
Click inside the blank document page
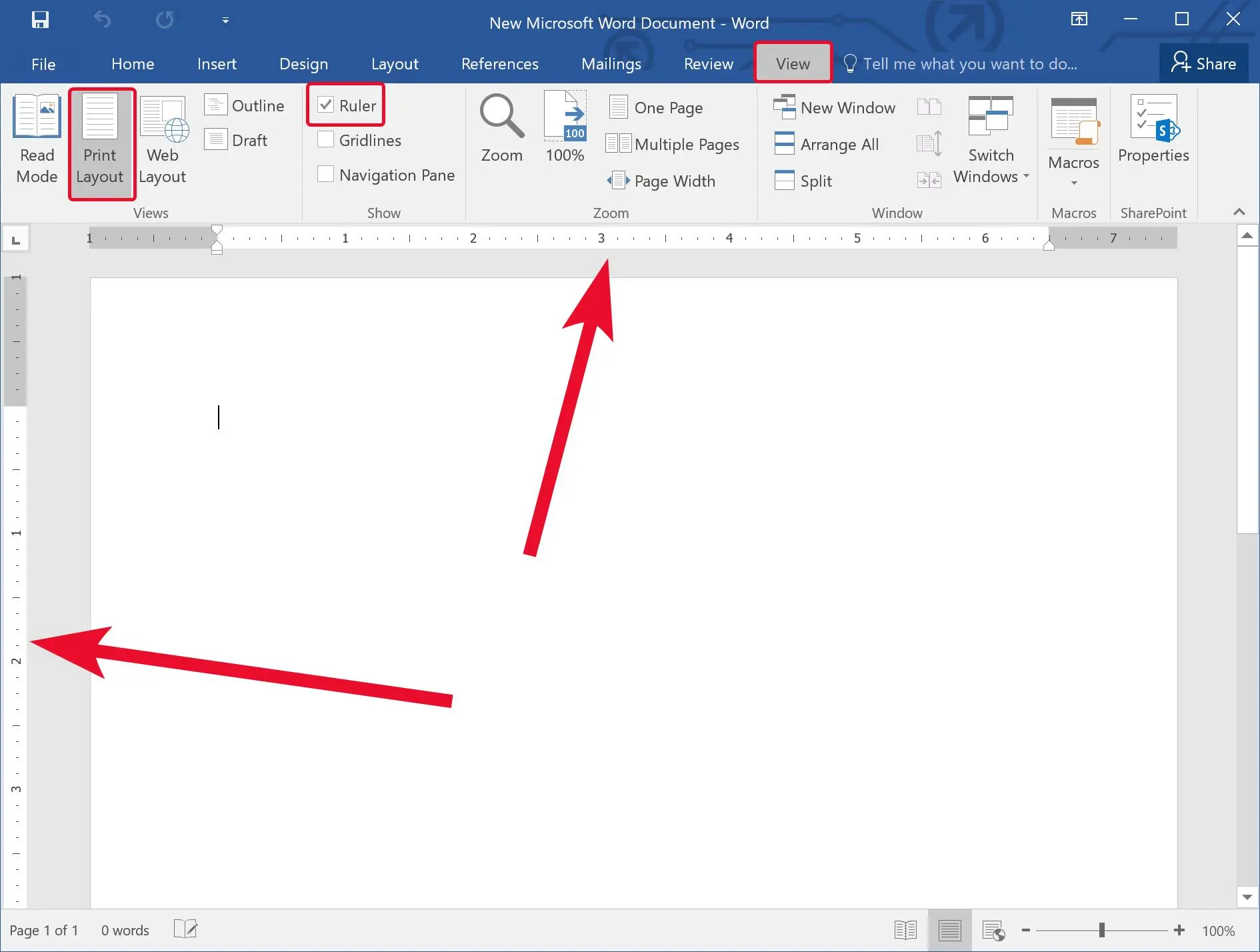(x=633, y=593)
